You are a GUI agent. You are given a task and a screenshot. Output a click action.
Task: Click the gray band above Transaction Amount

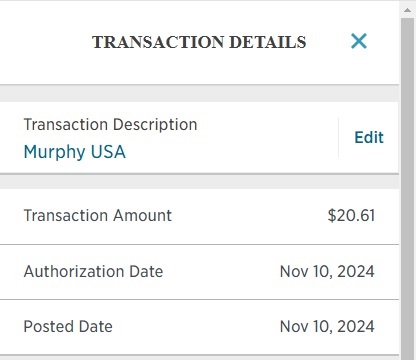[199, 182]
